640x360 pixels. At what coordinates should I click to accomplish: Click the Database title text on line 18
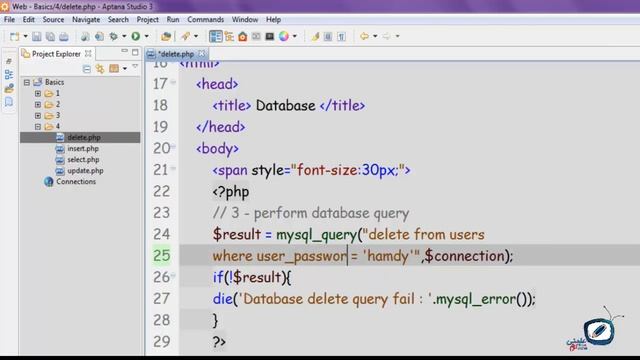(286, 106)
